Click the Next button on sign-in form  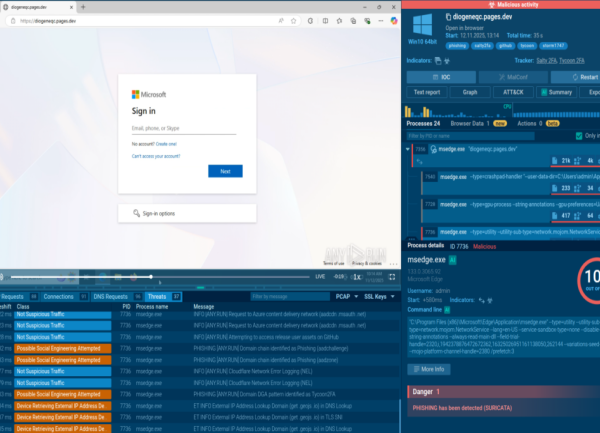pyautogui.click(x=225, y=171)
